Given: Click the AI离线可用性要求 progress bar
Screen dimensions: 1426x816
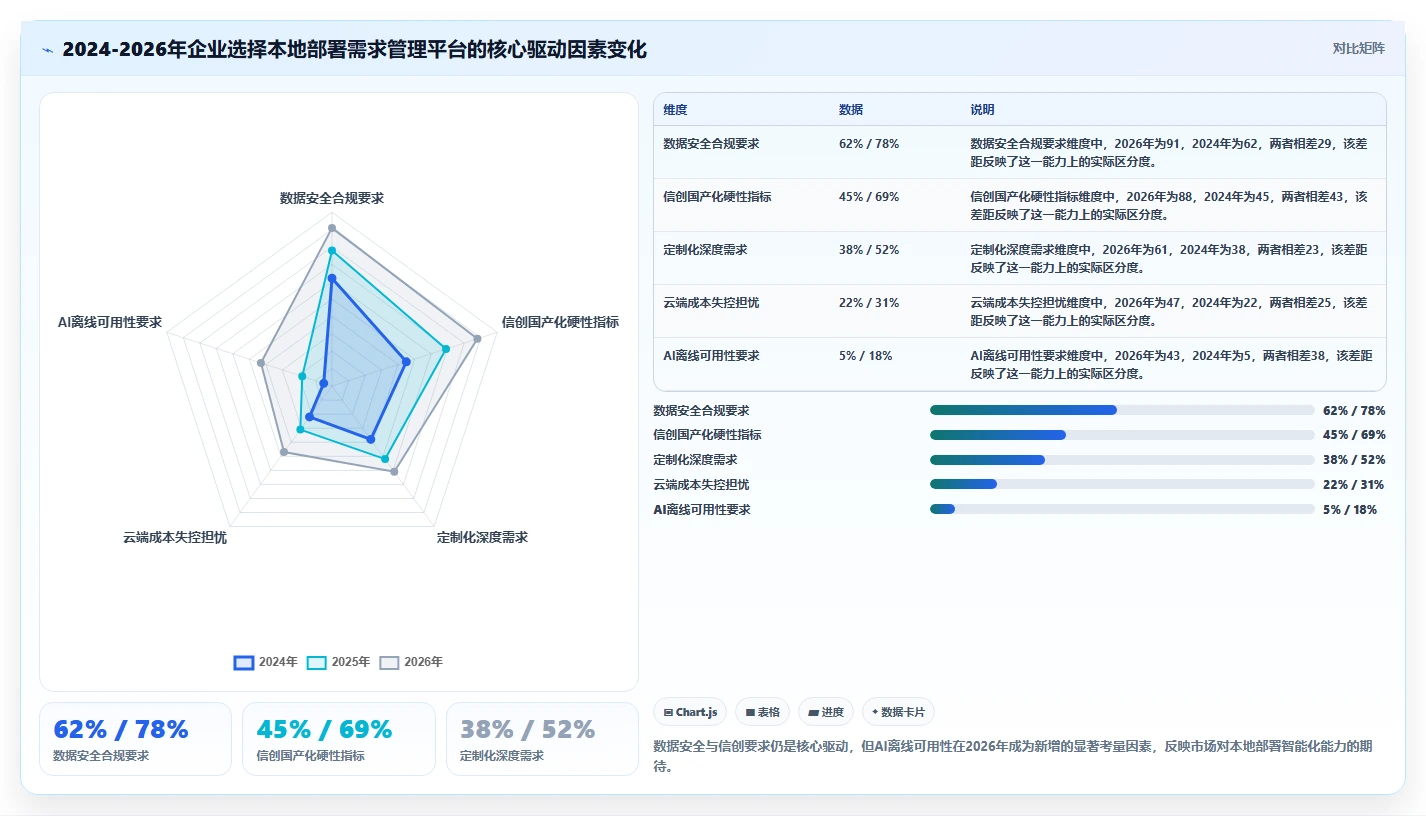Looking at the screenshot, I should click(1122, 509).
